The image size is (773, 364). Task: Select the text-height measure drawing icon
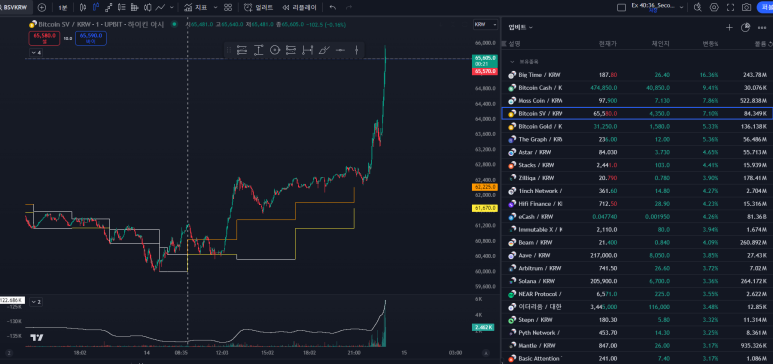tap(258, 49)
